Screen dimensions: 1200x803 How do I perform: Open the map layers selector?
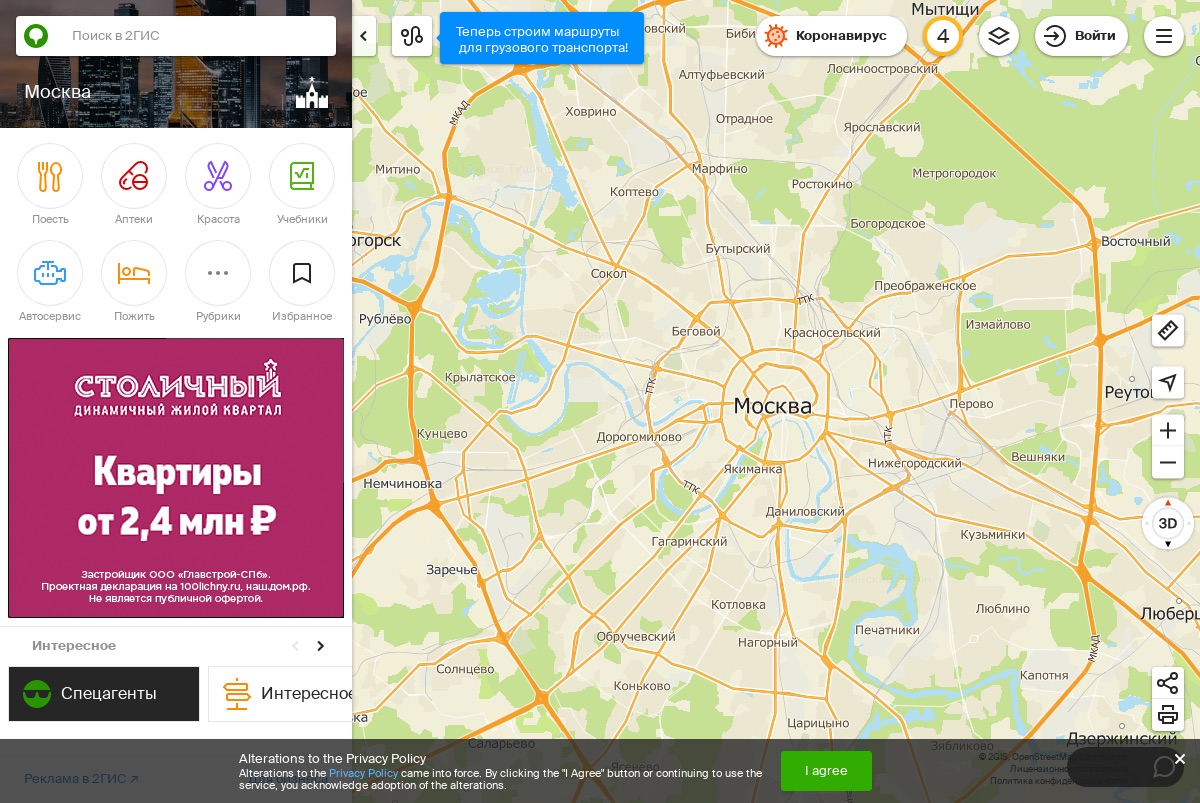pos(999,36)
